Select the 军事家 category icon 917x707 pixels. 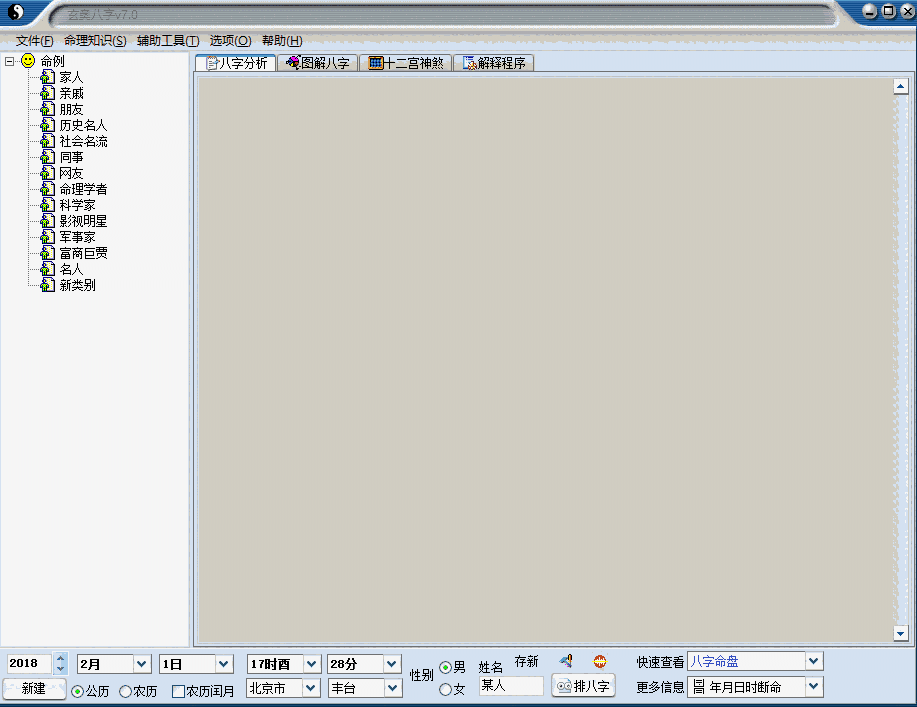pyautogui.click(x=47, y=236)
